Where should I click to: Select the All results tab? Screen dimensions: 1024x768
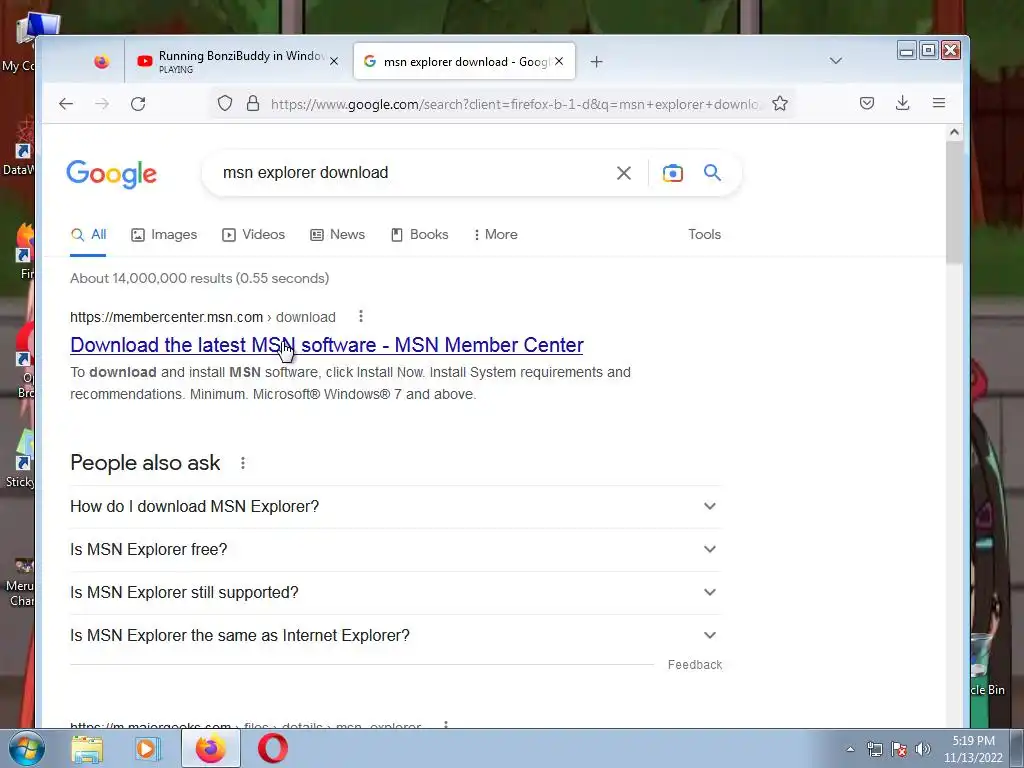pos(88,234)
